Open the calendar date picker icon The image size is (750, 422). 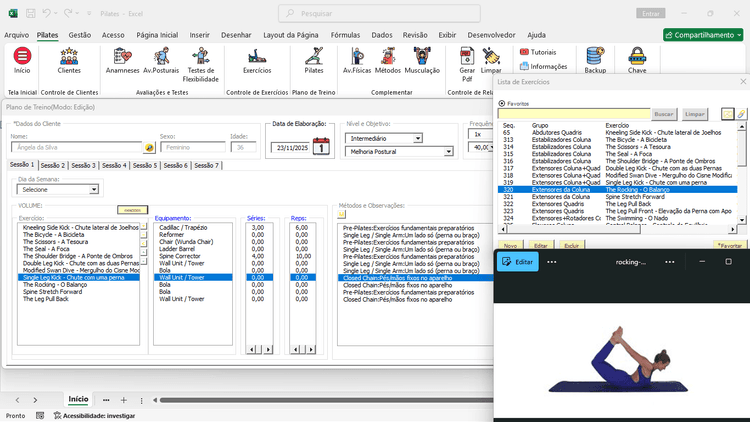click(321, 146)
